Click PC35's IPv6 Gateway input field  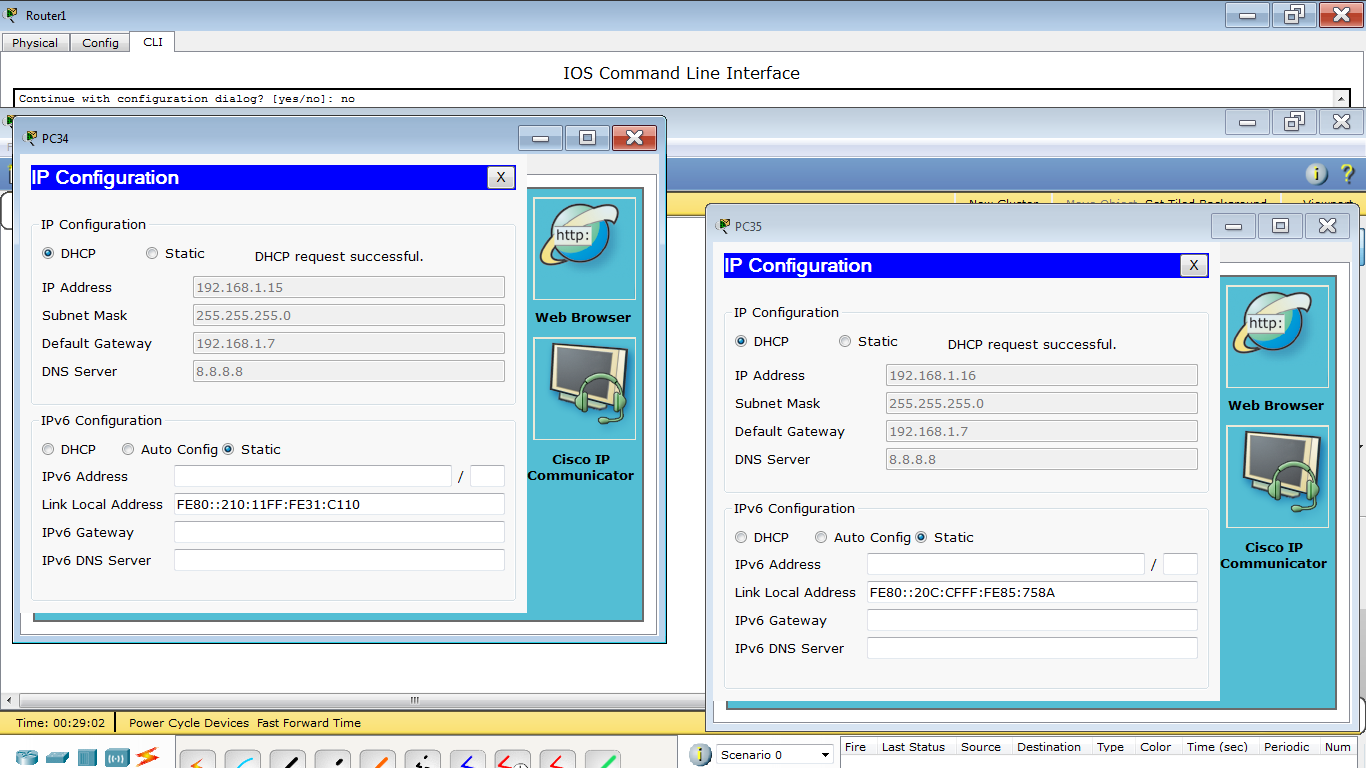click(1031, 620)
